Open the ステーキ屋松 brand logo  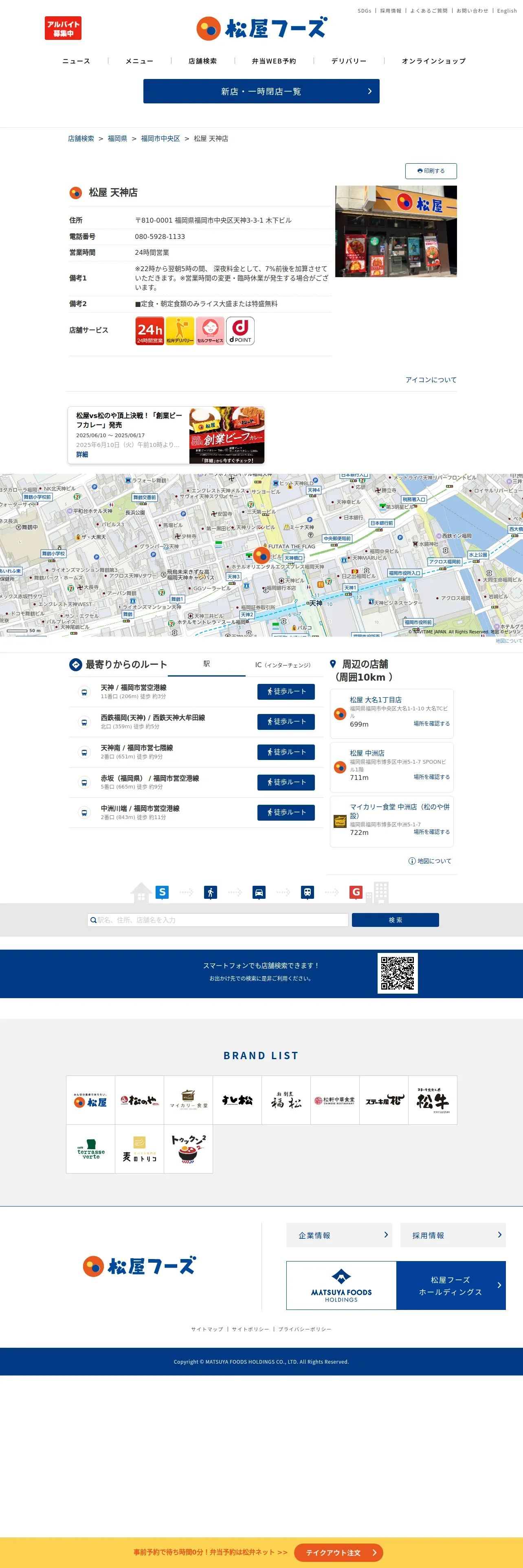click(x=384, y=1100)
